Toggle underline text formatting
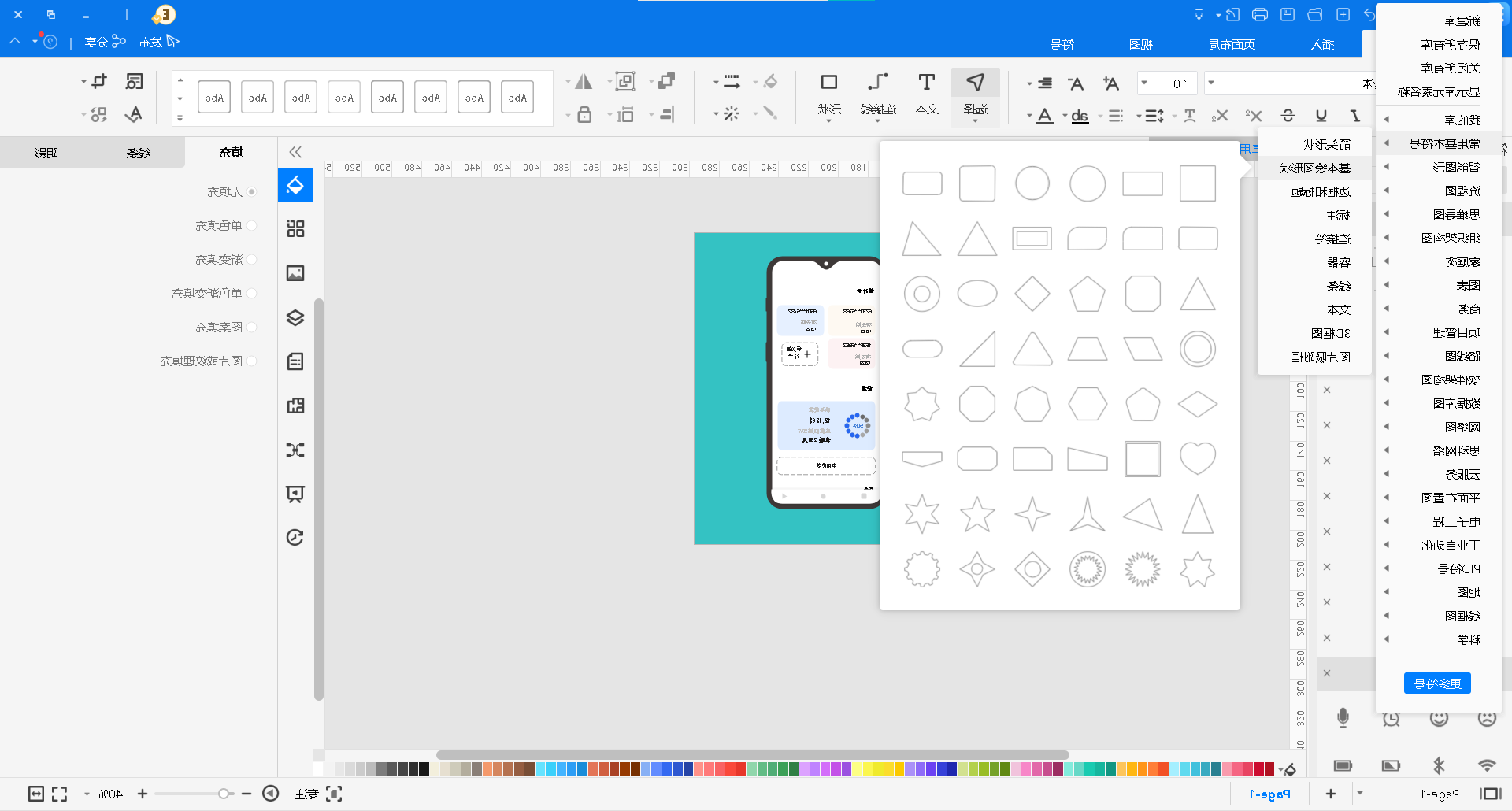Viewport: 1512px width, 811px height. click(x=1321, y=116)
